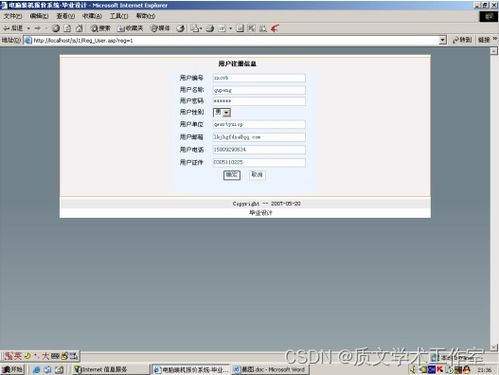Screen dimensions: 499x375
Task: Open the Media (媒体) toolbar button
Action: pyautogui.click(x=160, y=28)
